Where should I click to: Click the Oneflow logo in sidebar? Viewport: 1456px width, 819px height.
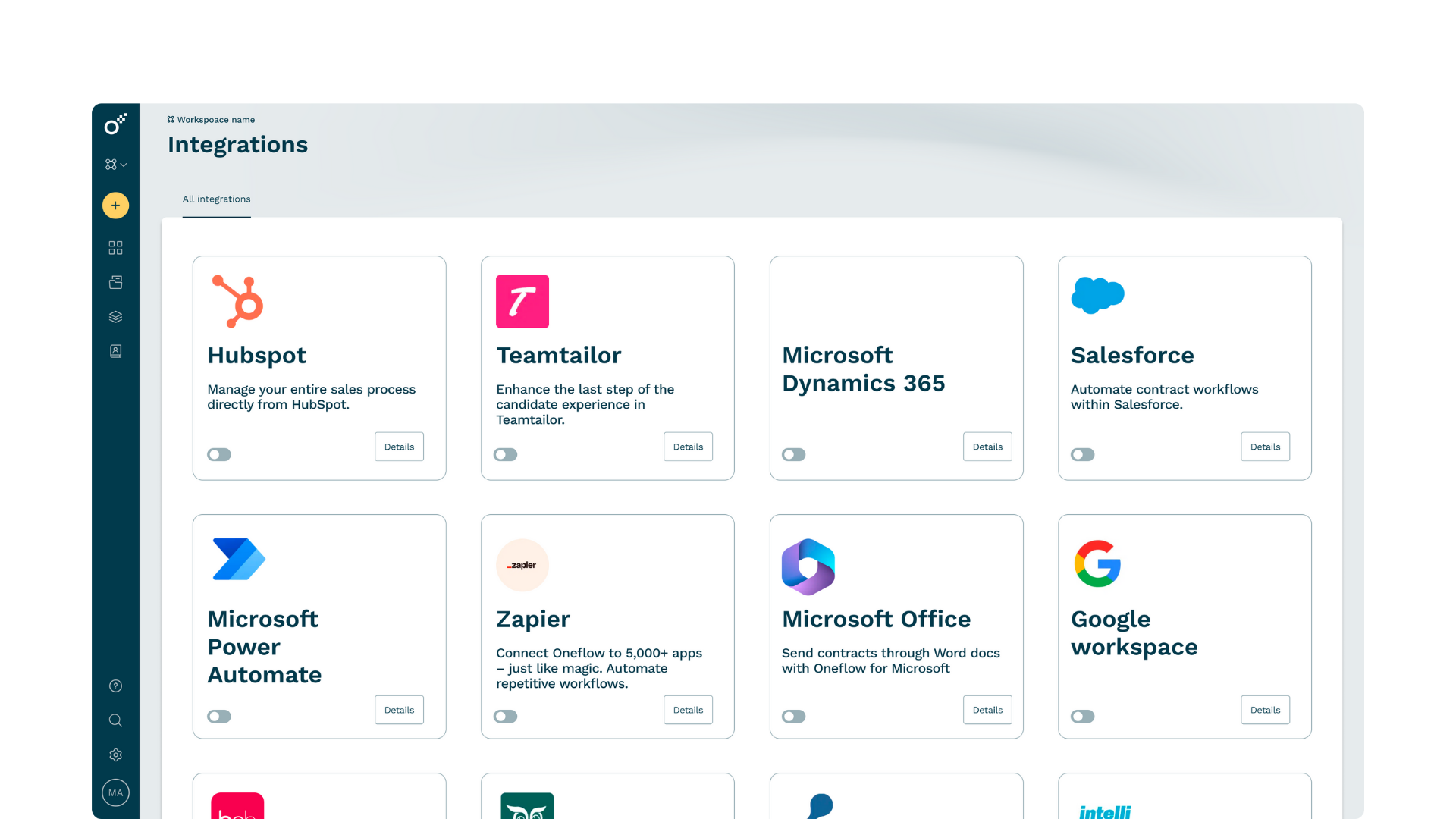[x=115, y=124]
